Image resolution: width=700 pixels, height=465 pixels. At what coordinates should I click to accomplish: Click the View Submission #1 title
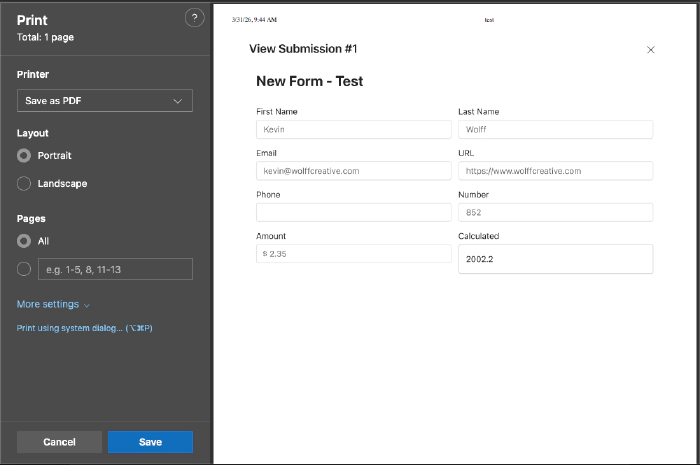[x=303, y=49]
